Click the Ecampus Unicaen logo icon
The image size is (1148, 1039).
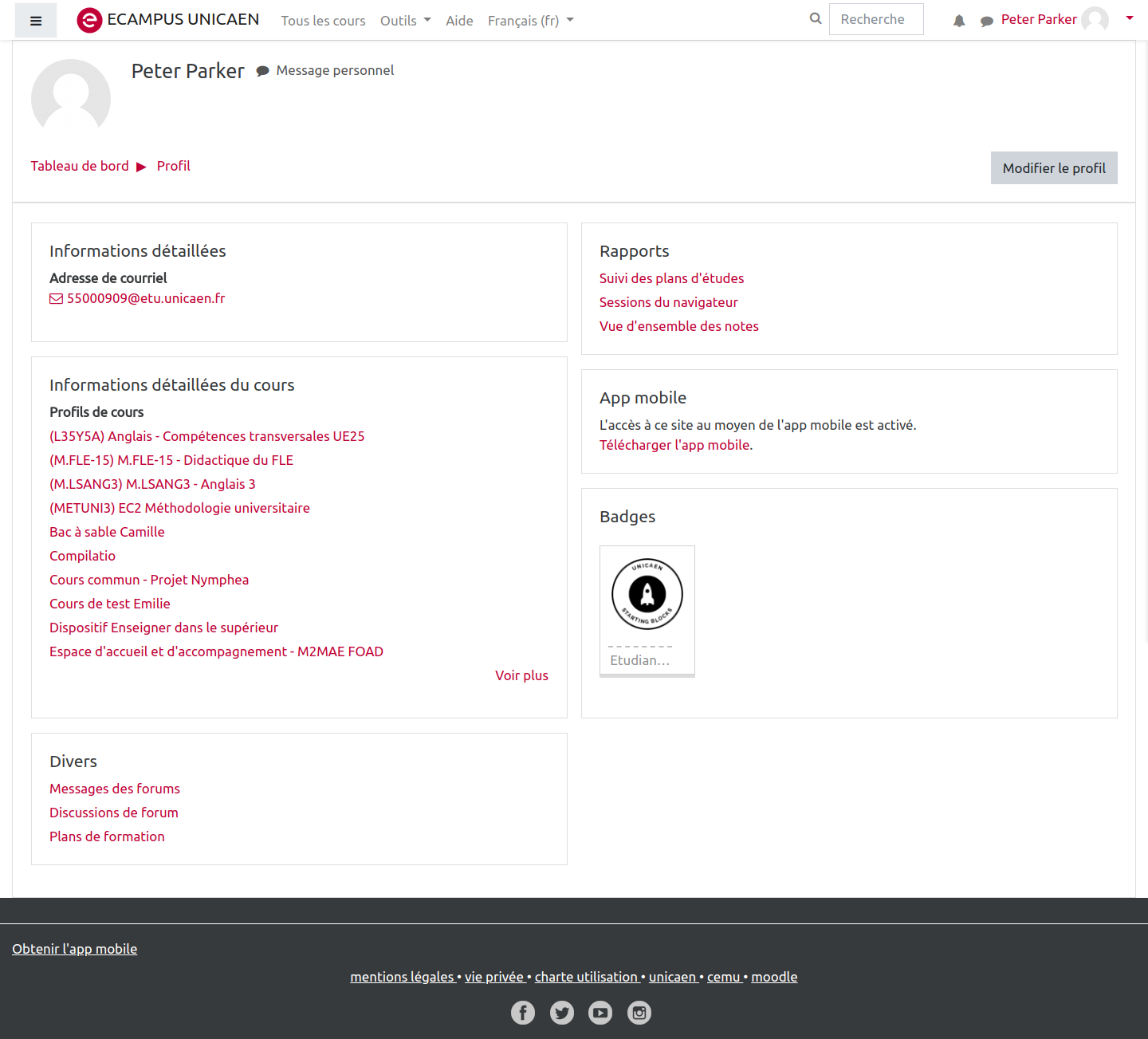(89, 20)
